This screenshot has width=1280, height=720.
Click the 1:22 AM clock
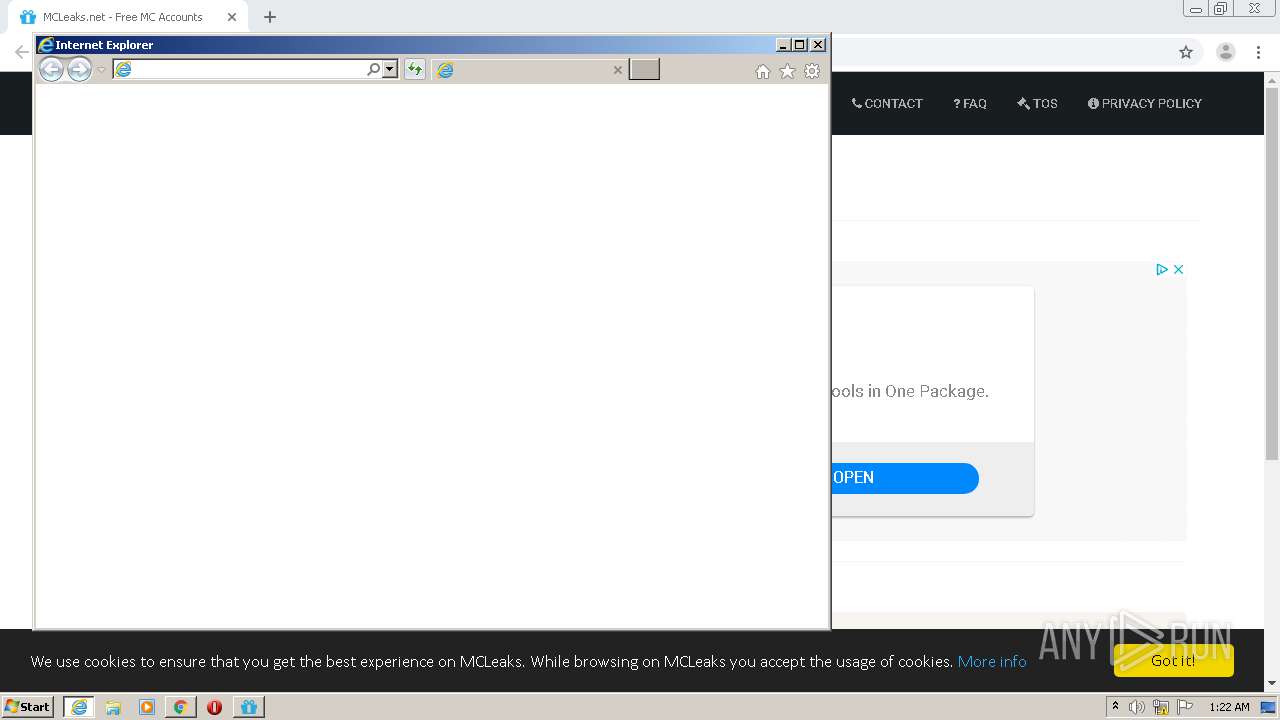coord(1229,707)
